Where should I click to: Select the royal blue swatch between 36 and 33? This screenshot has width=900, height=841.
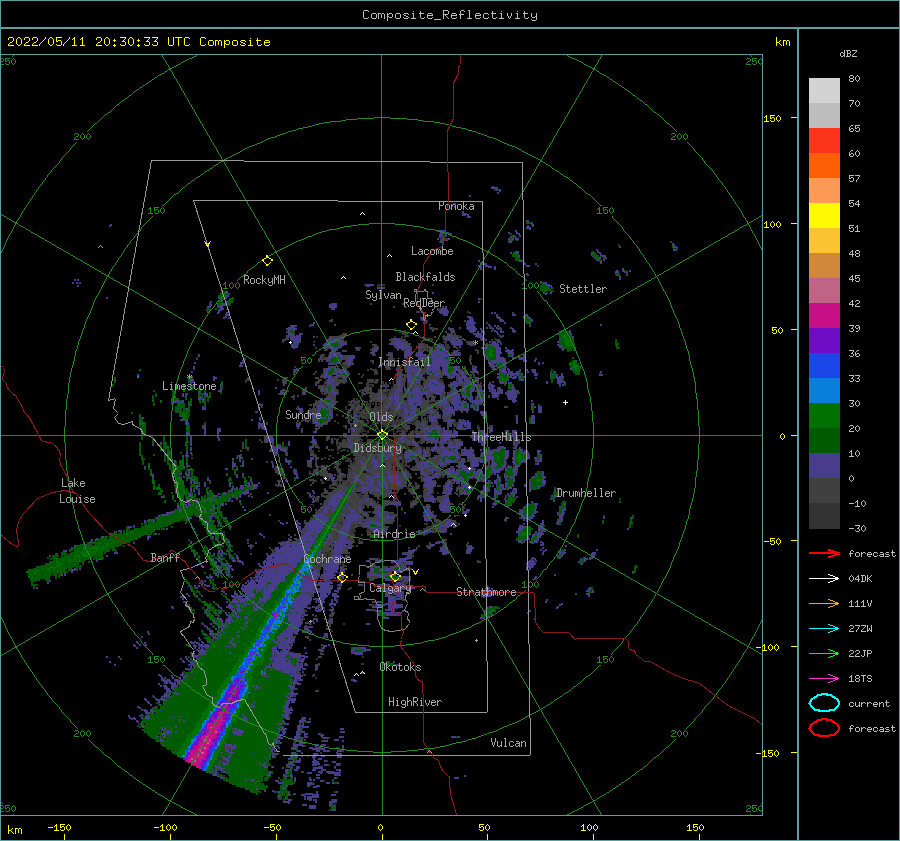click(824, 366)
